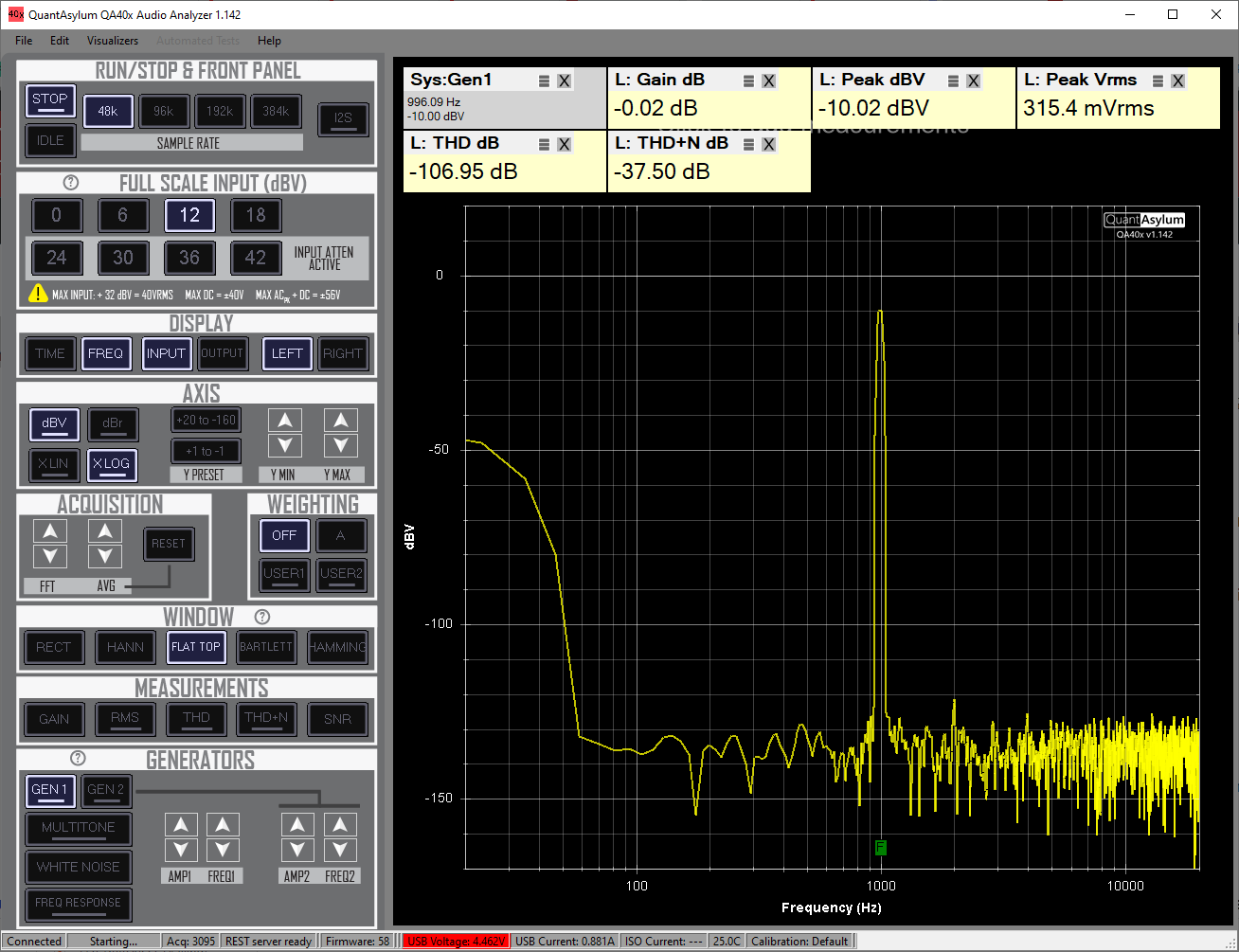Raise AMP1 with up arrow
Viewport: 1239px width, 952px height.
[x=181, y=824]
